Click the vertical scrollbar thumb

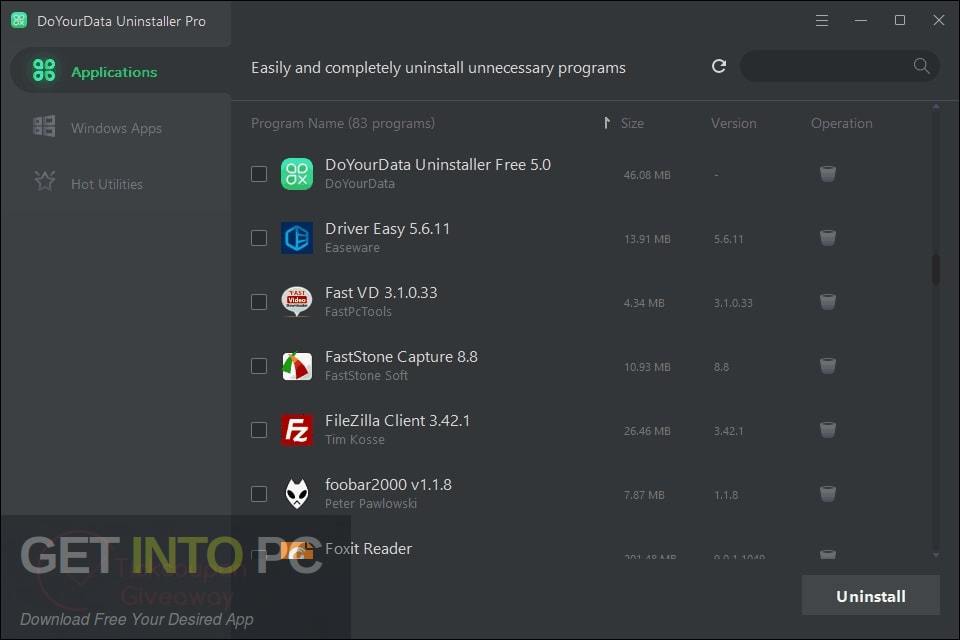click(936, 269)
